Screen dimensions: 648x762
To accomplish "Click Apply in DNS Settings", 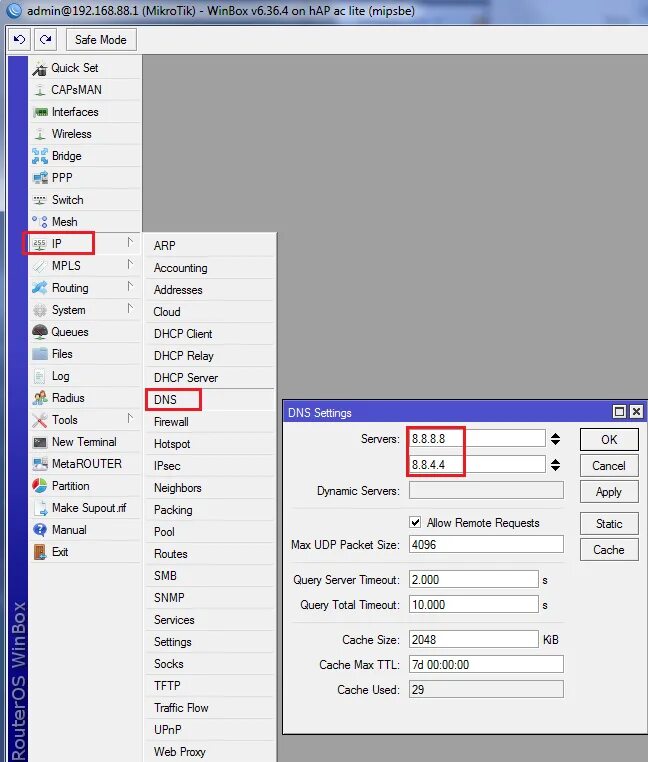I will [x=609, y=492].
